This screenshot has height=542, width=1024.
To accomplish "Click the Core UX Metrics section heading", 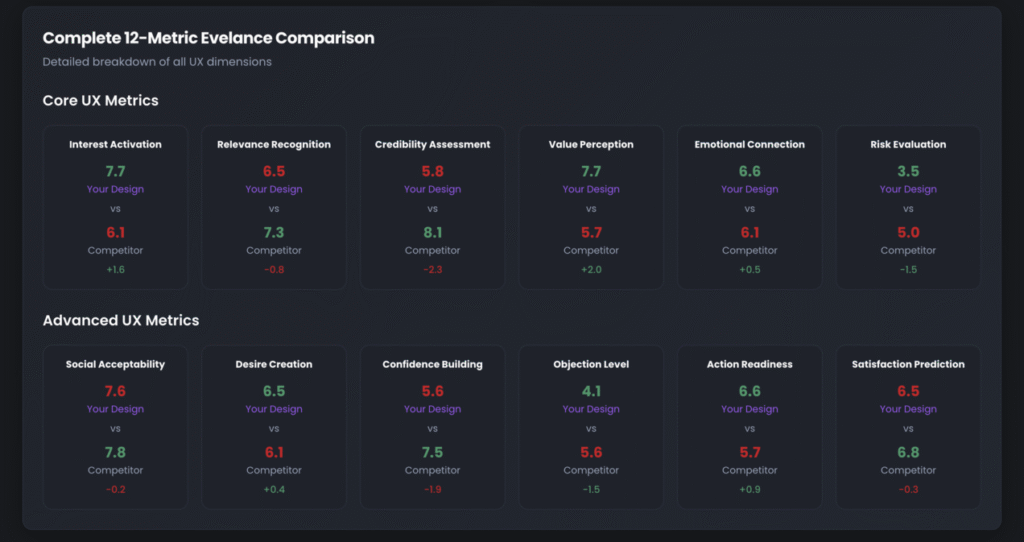I will pos(100,101).
